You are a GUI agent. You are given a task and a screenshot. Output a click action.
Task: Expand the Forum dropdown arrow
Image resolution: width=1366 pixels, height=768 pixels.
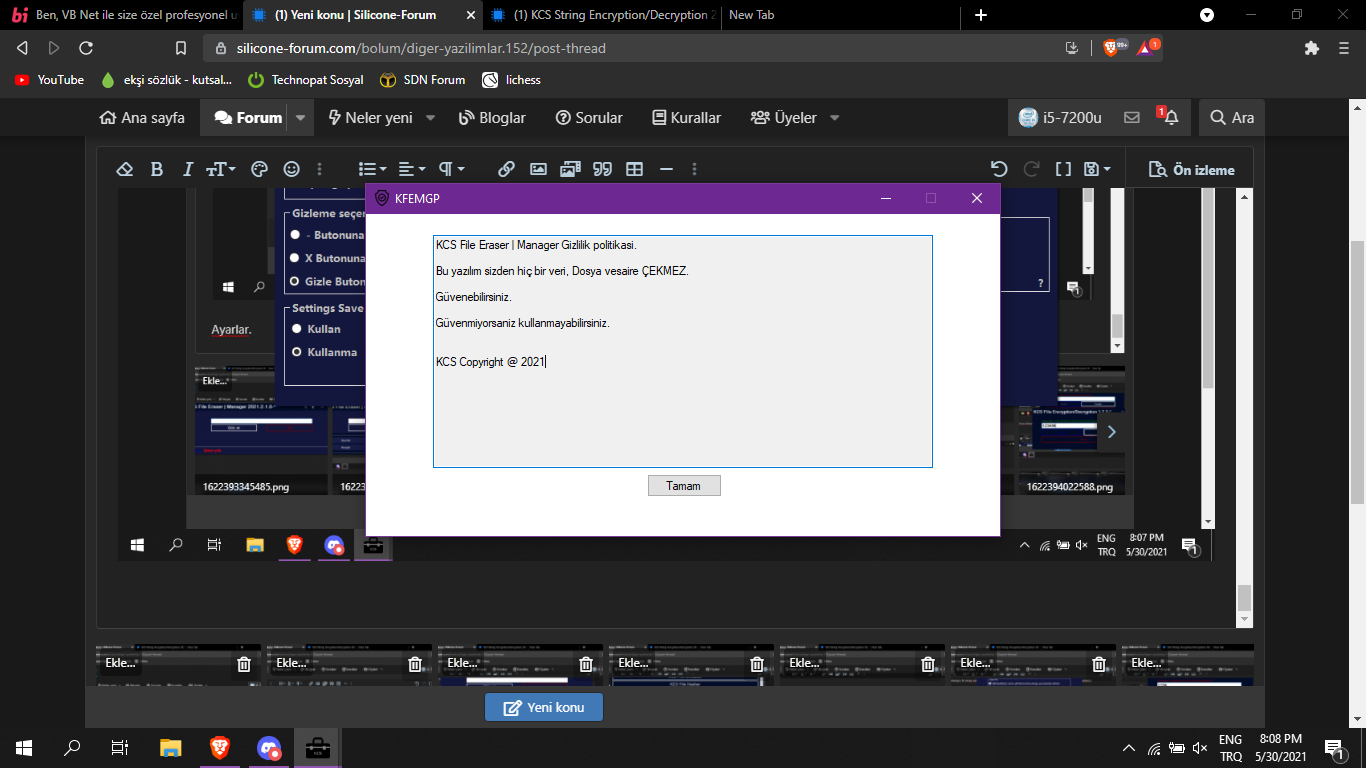pos(301,118)
